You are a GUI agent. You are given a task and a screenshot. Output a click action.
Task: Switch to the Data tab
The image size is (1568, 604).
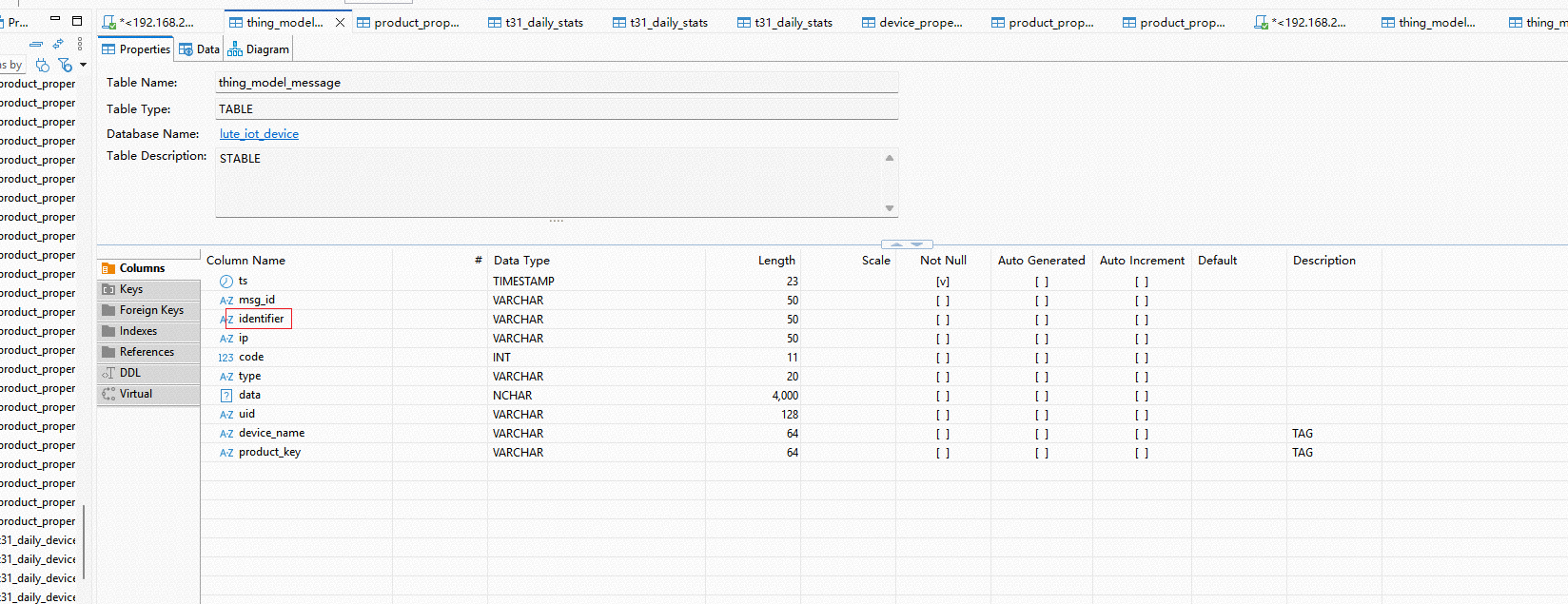pos(200,49)
